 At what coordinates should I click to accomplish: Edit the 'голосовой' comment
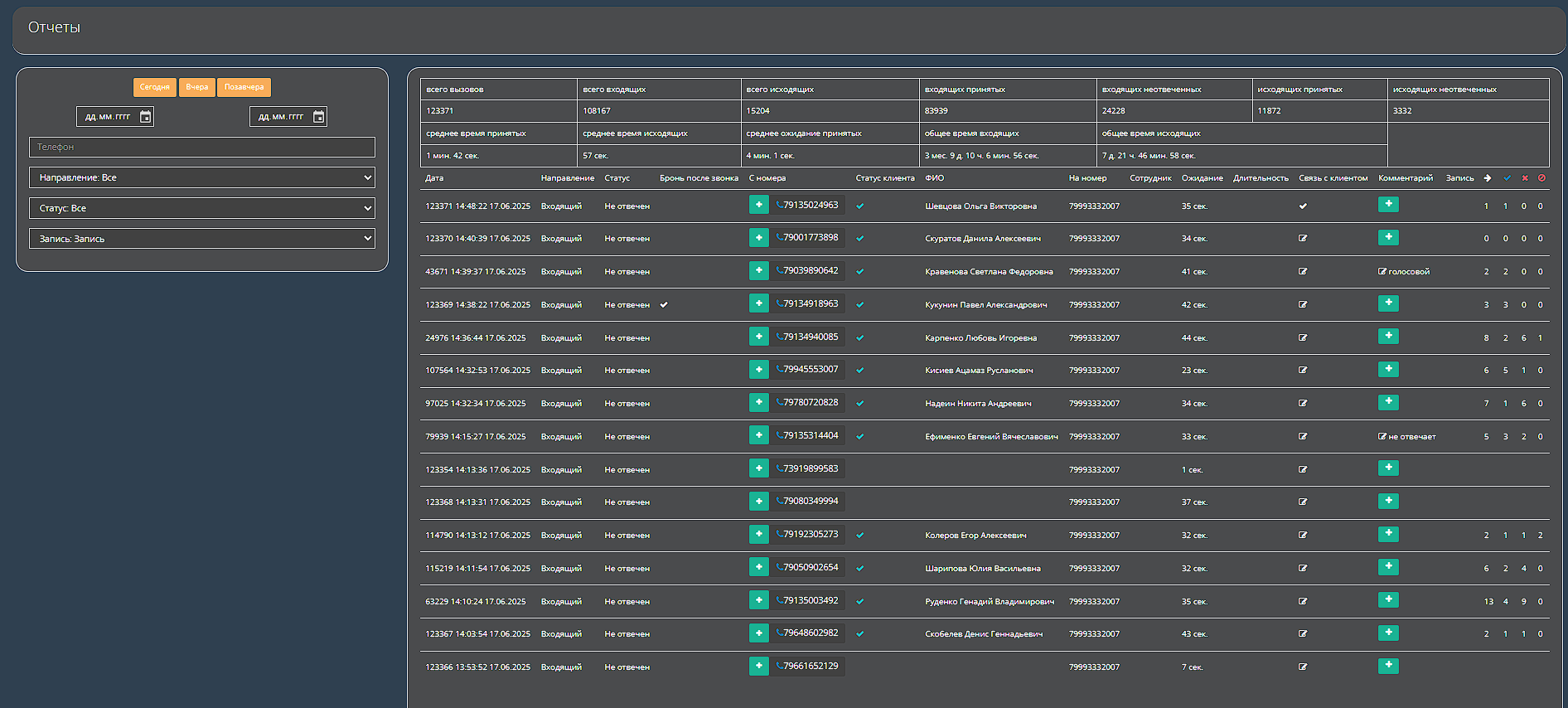tap(1382, 272)
